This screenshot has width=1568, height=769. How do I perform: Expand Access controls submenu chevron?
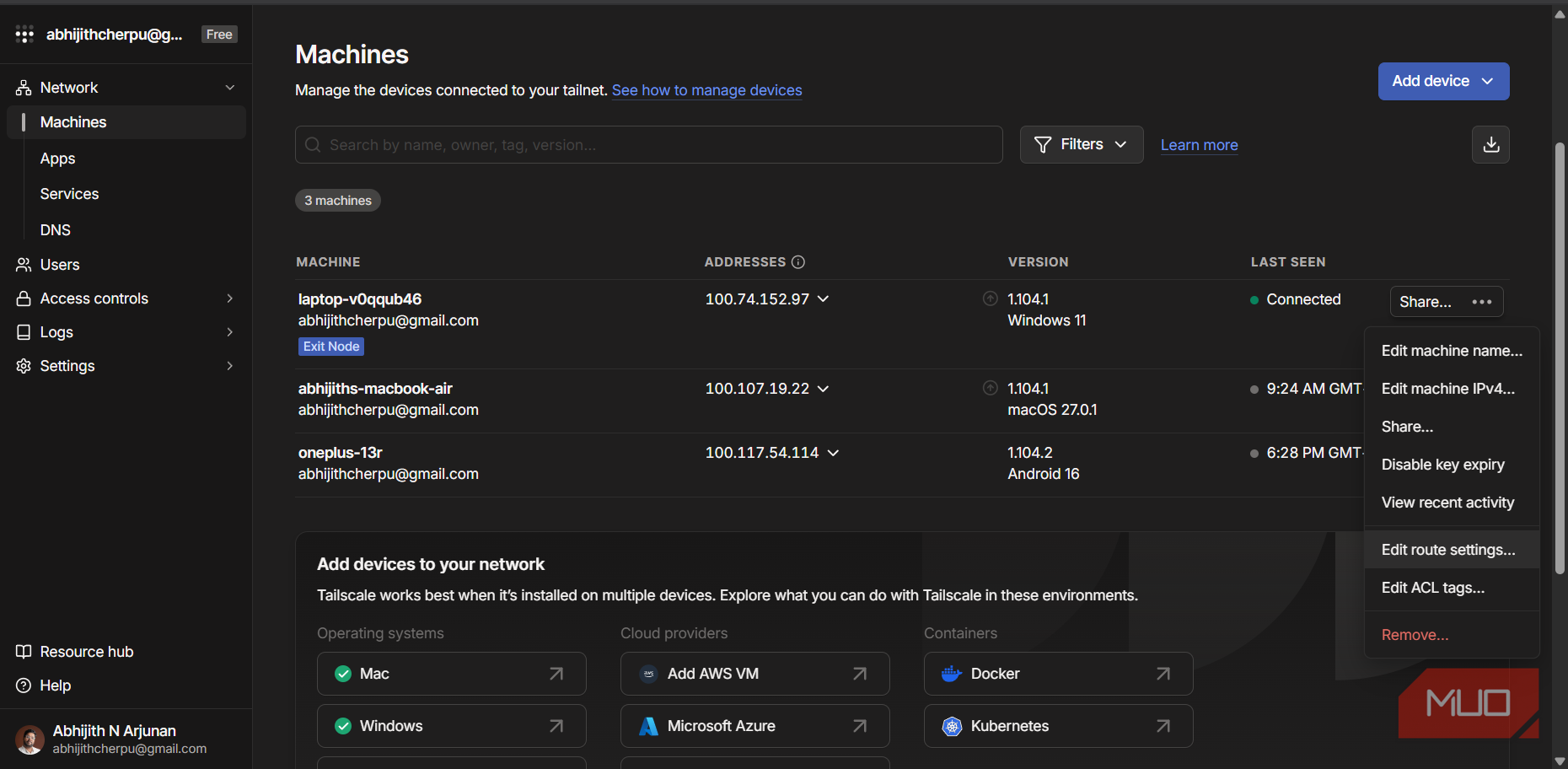[x=230, y=298]
